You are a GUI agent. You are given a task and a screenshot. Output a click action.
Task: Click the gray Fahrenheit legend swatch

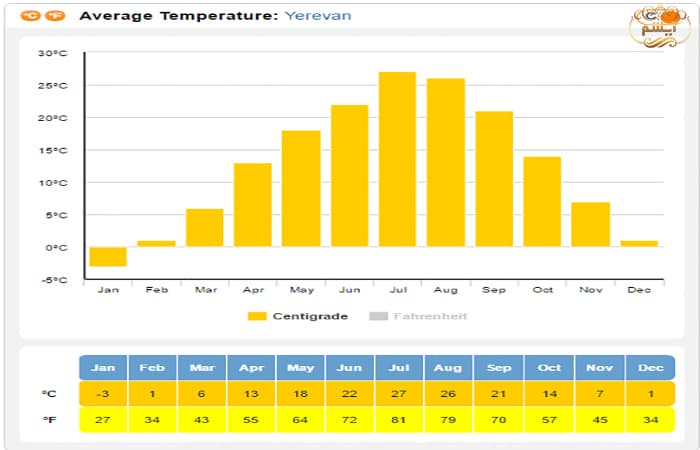(378, 316)
